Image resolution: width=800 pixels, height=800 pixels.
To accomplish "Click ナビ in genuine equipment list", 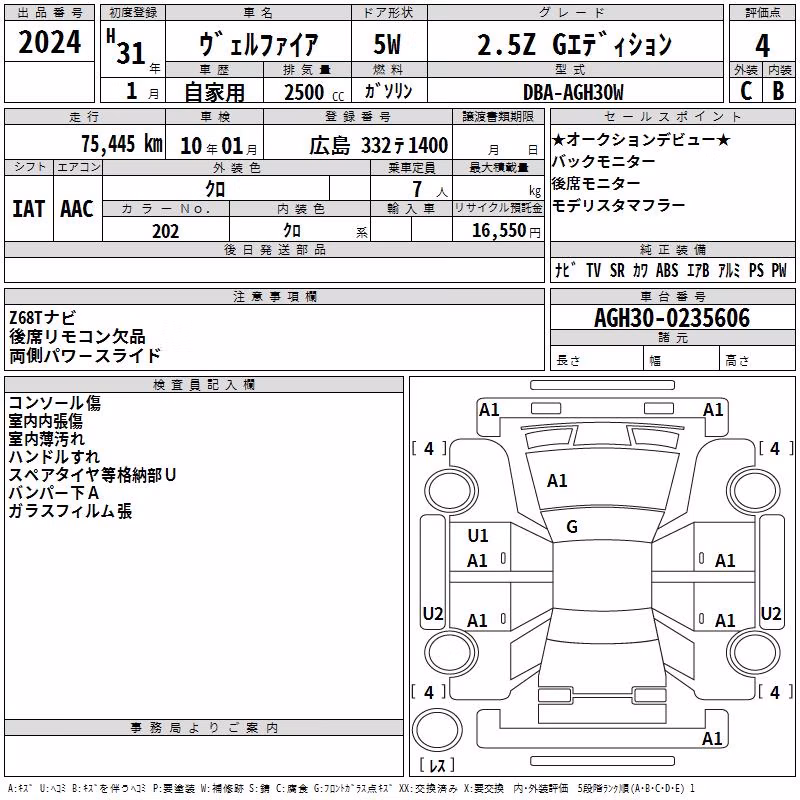I will click(565, 270).
